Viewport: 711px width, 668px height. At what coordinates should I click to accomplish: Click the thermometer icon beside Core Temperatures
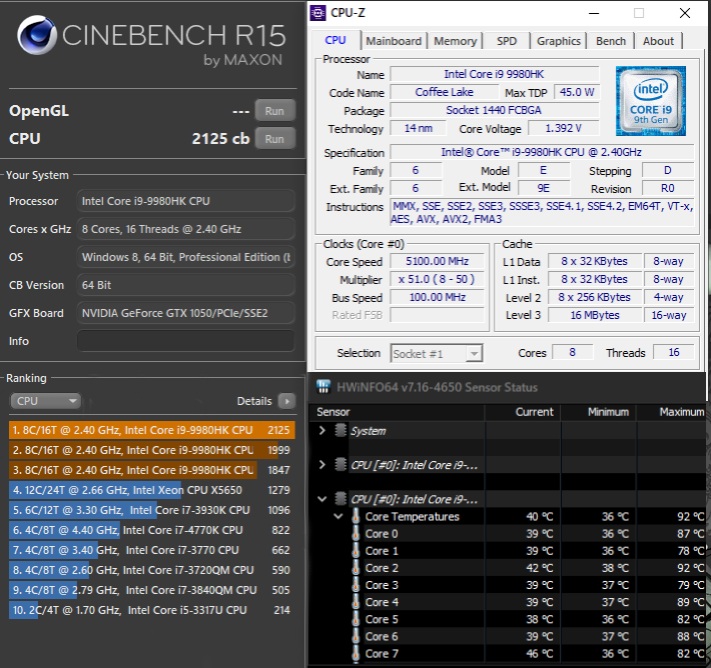[356, 516]
